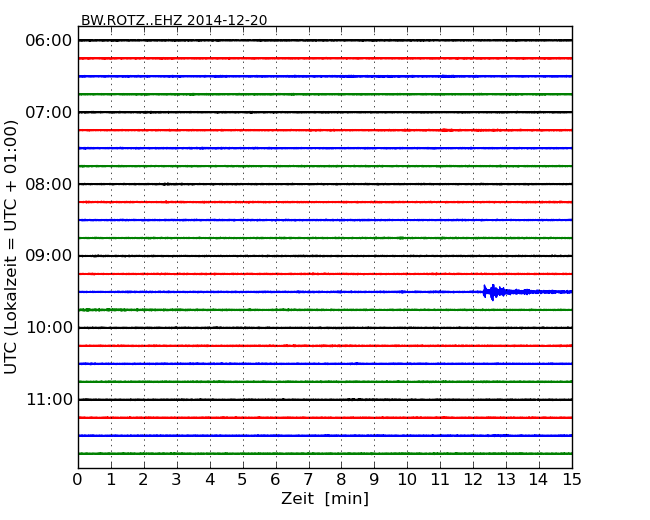Click the x-axis label Zeit [min]
The image size is (650, 520).
(x=325, y=498)
